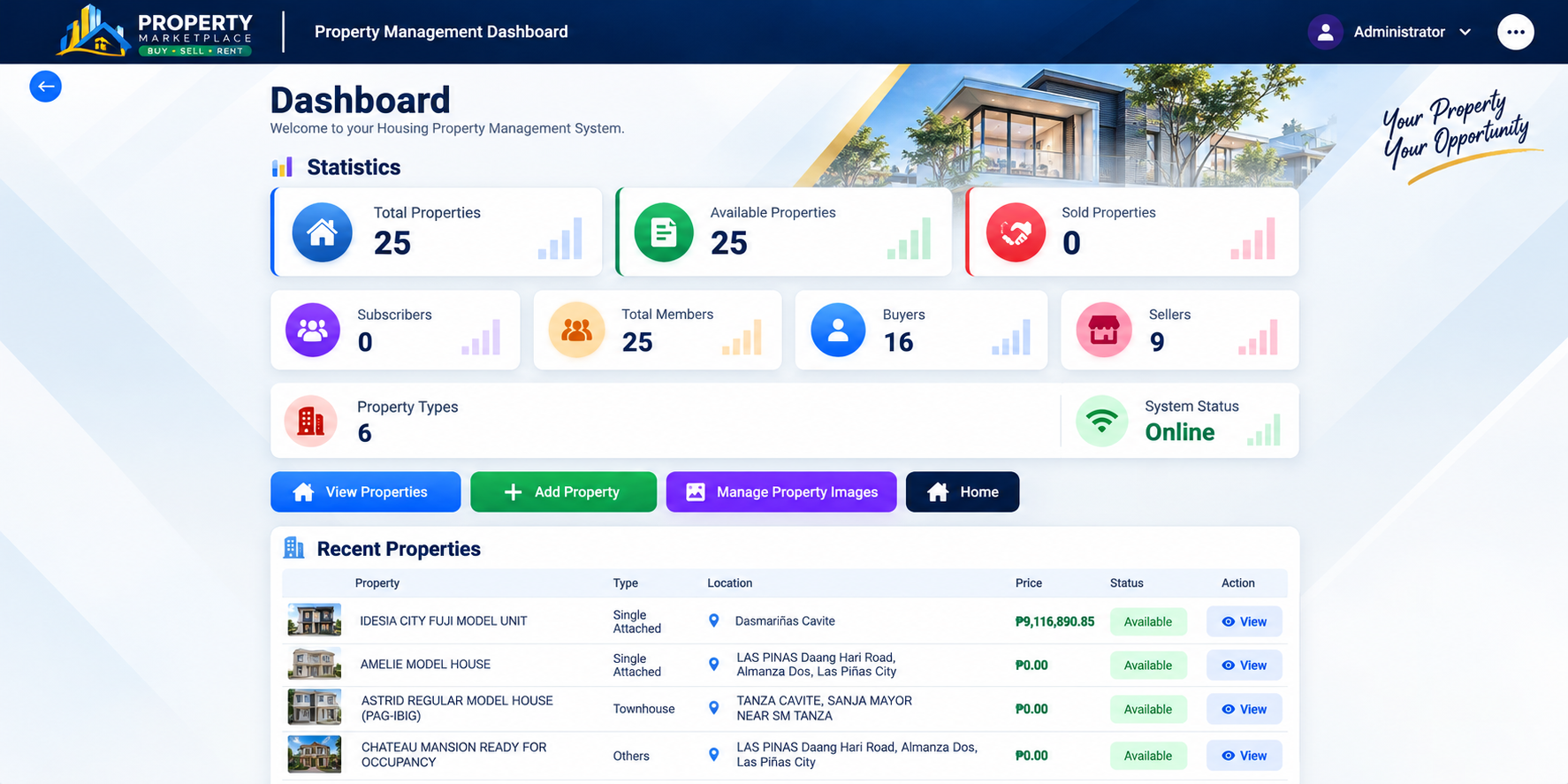Open the IDESIA CITY FUJI thumbnail image
The image size is (1568, 784).
314,620
